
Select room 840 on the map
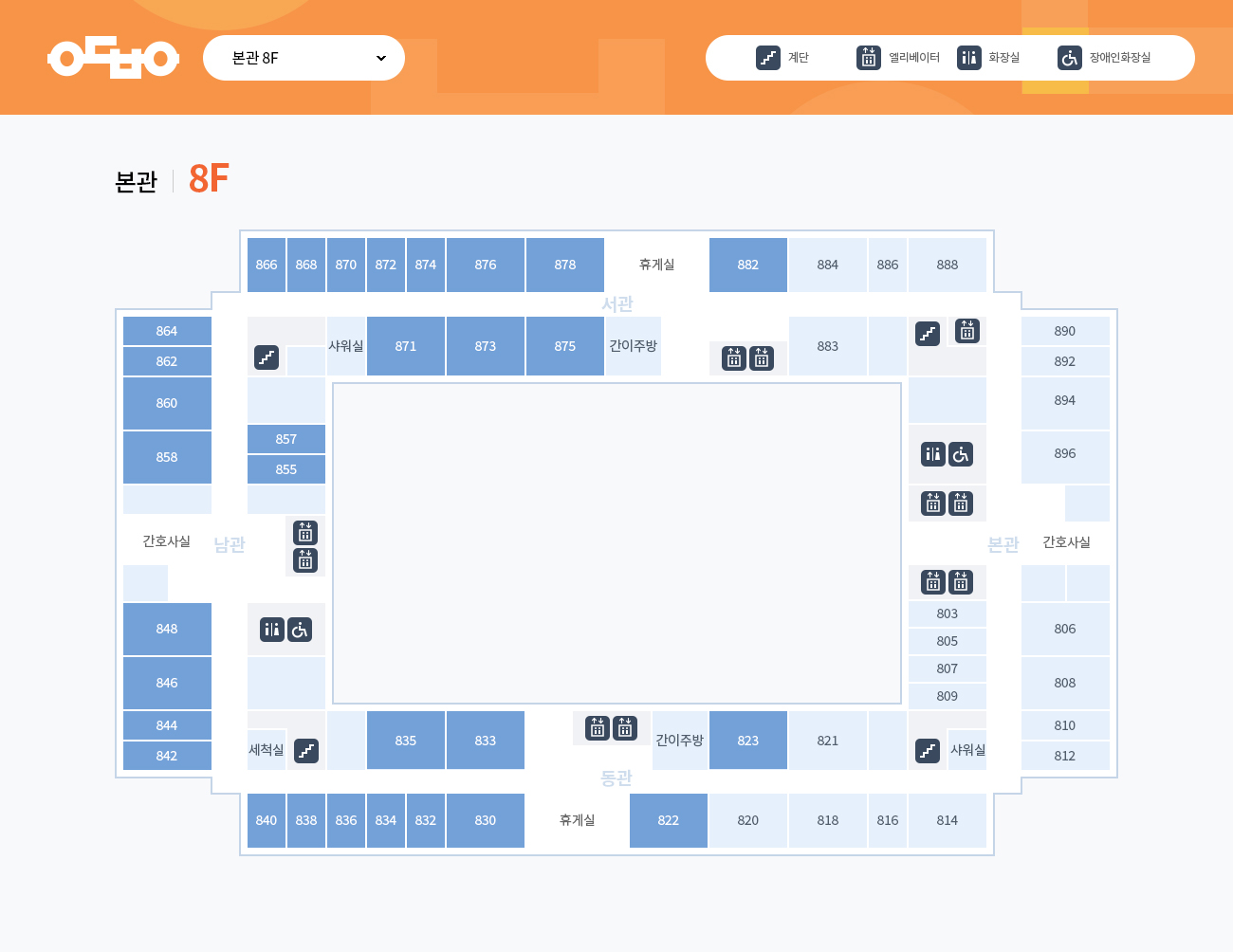(x=267, y=820)
